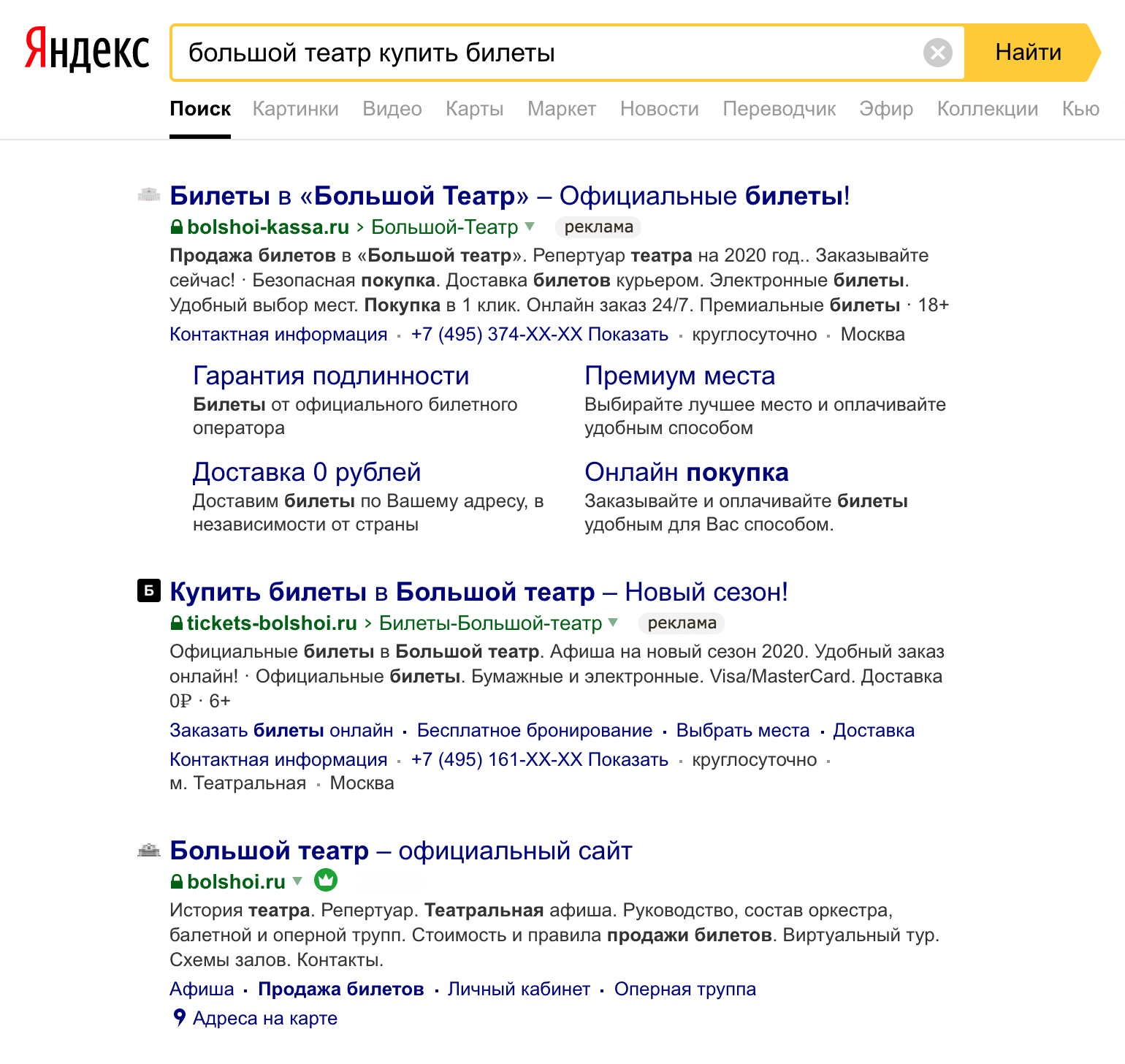This screenshot has height=1064, width=1125.
Task: Open the Карты tab
Action: coord(475,109)
